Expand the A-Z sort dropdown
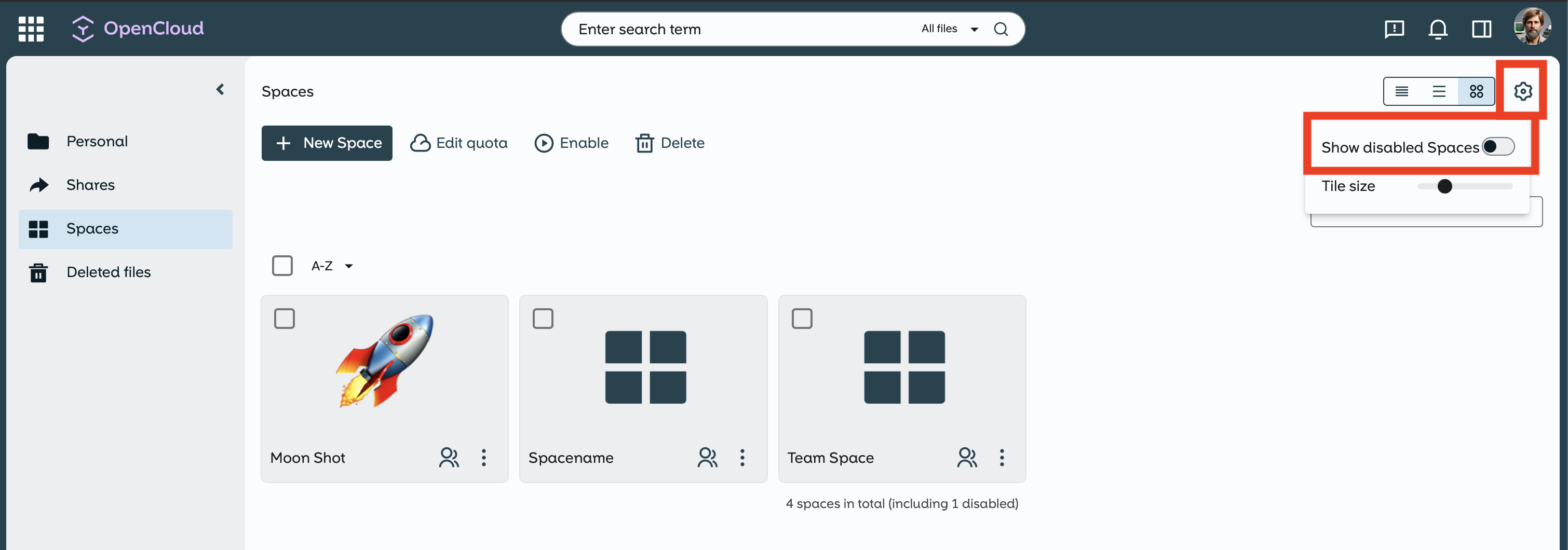The image size is (1568, 550). [332, 266]
